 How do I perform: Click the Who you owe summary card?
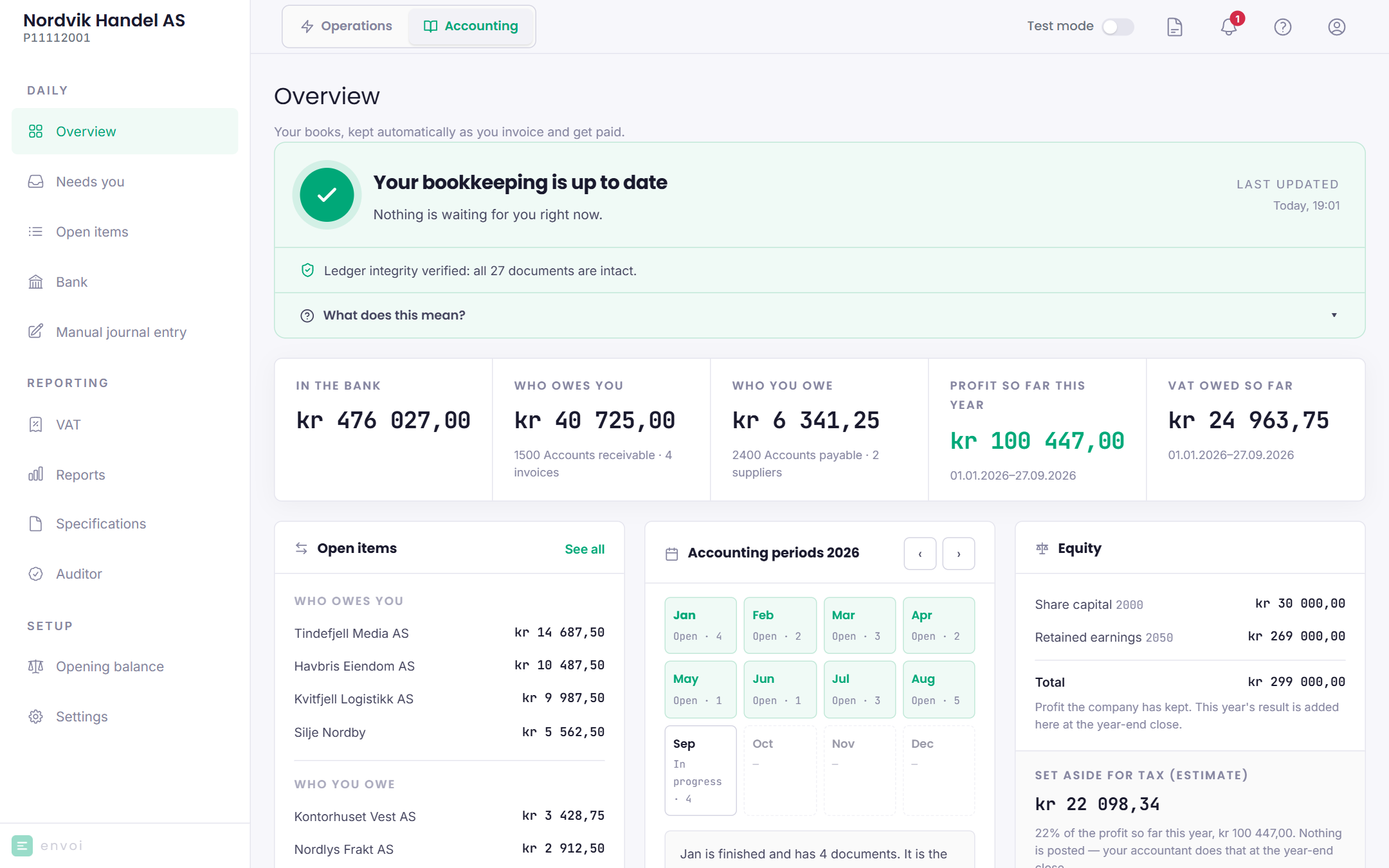coord(819,429)
